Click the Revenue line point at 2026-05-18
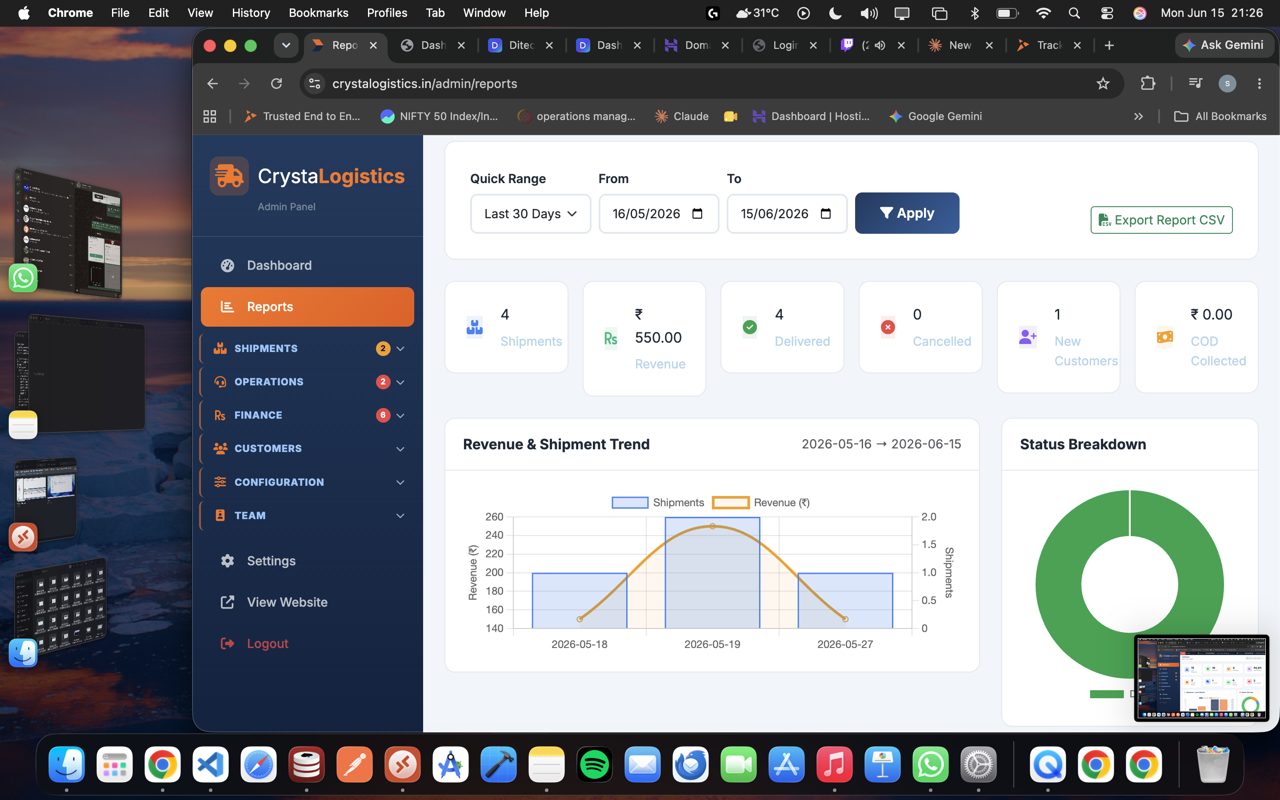Image resolution: width=1280 pixels, height=800 pixels. 580,619
